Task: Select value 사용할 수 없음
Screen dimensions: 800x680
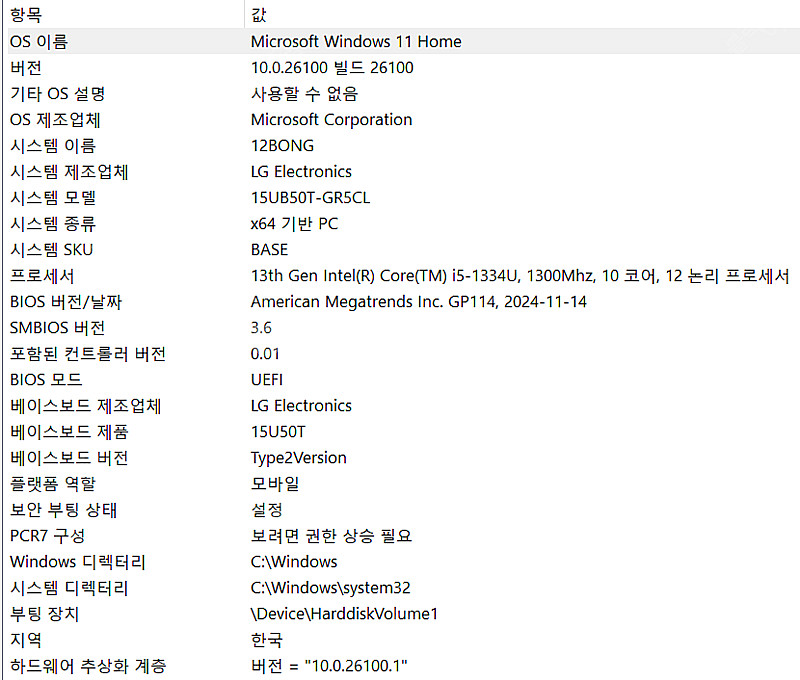Action: tap(305, 93)
